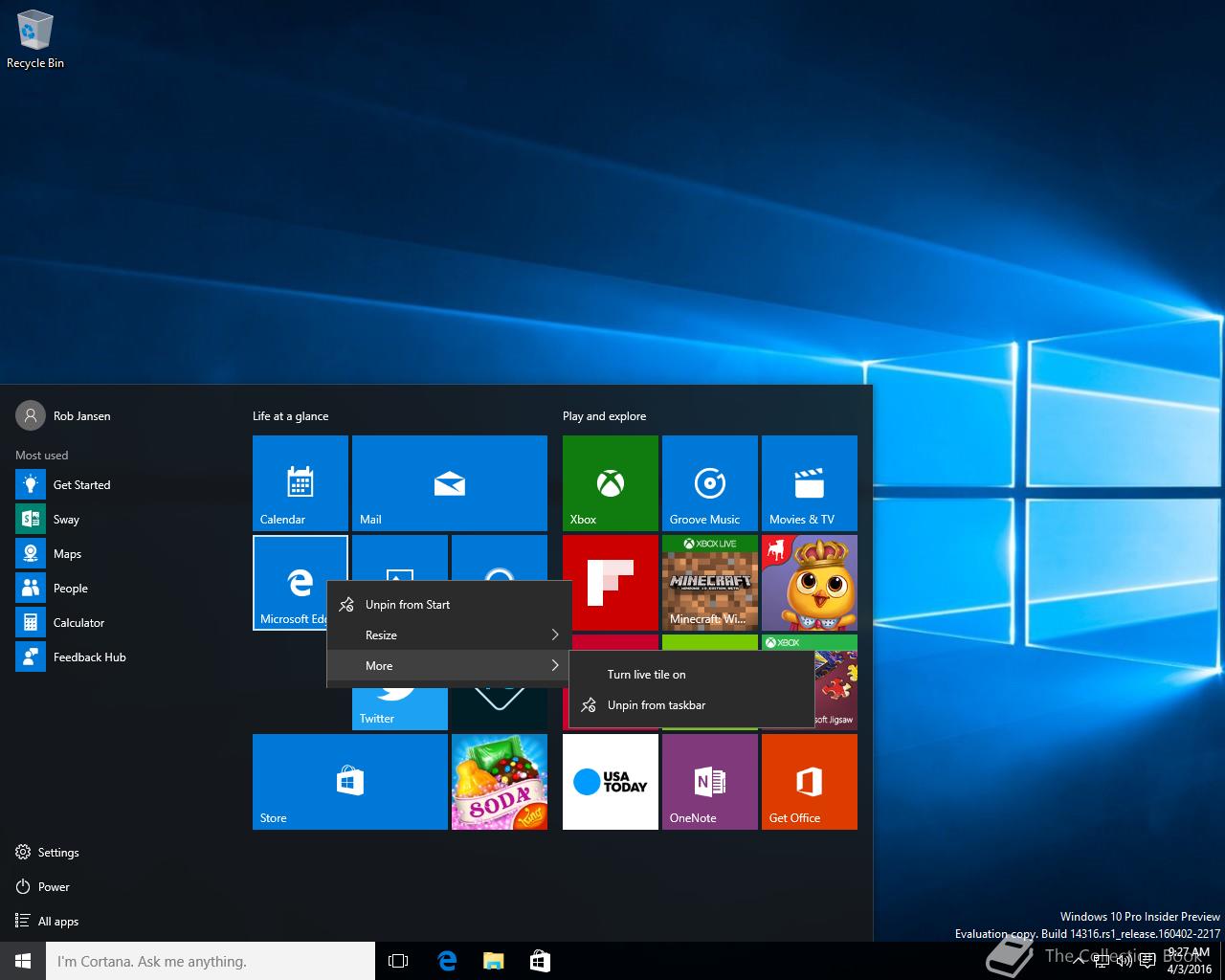
Task: Click the Life at a glance heading
Action: pyautogui.click(x=290, y=416)
